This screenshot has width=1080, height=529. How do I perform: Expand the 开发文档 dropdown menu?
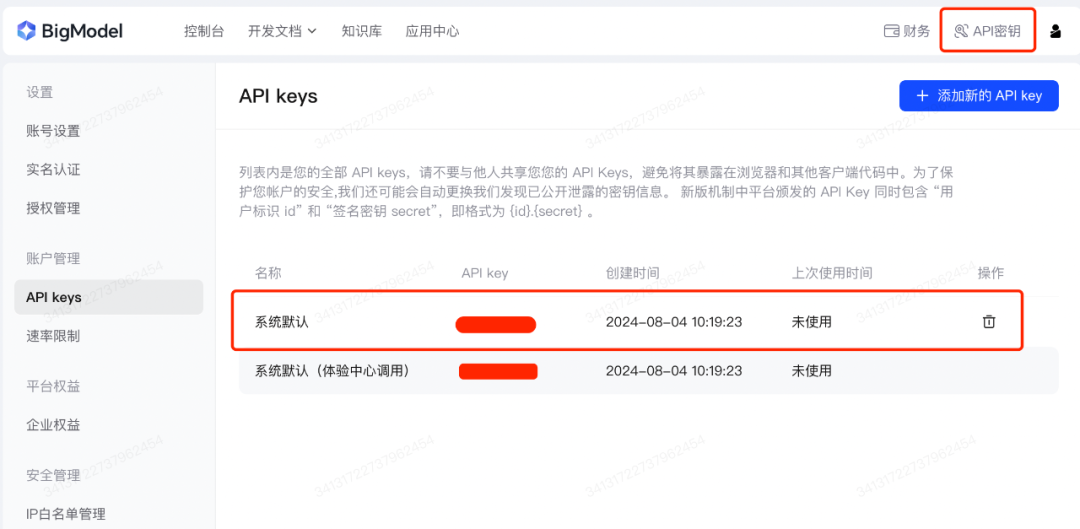coord(282,31)
